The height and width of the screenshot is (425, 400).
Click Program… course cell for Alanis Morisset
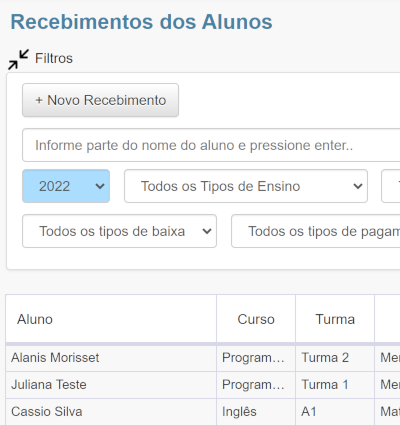[x=256, y=358]
